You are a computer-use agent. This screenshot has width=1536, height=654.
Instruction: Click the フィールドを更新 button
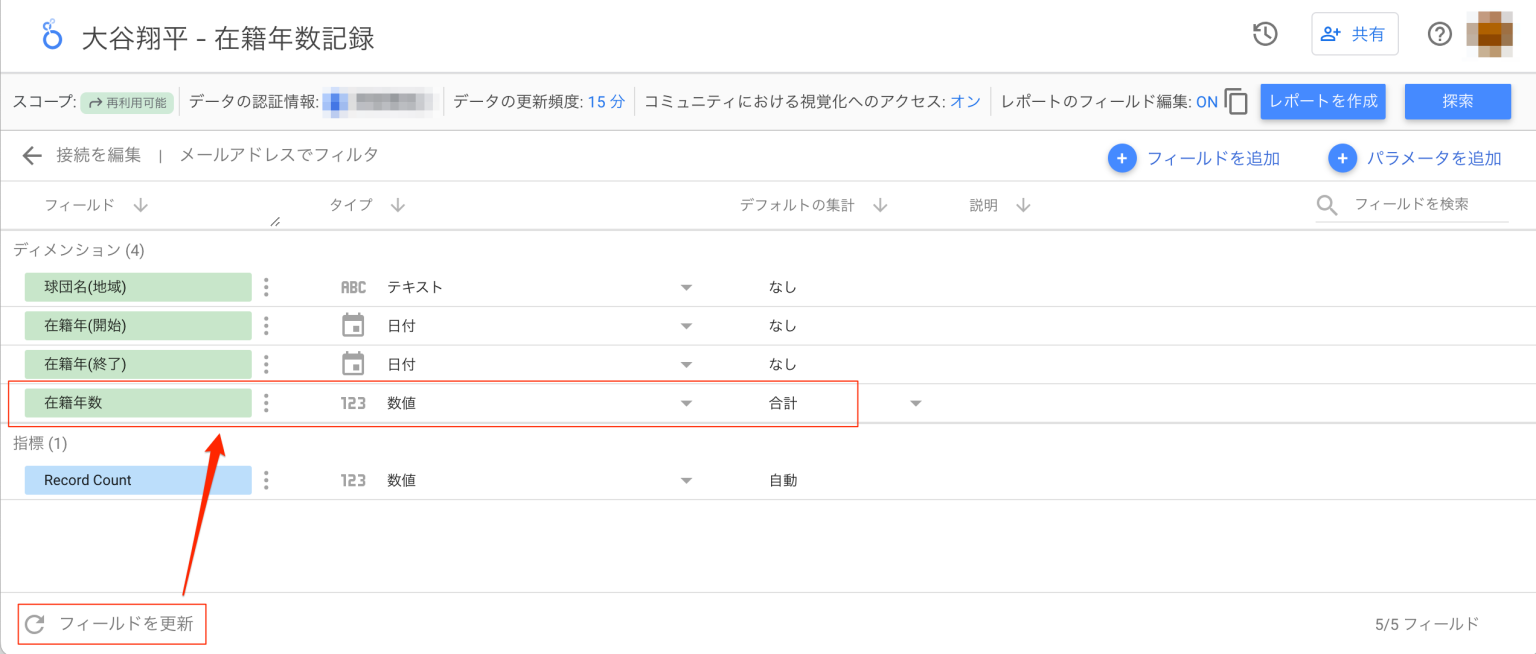pyautogui.click(x=111, y=623)
